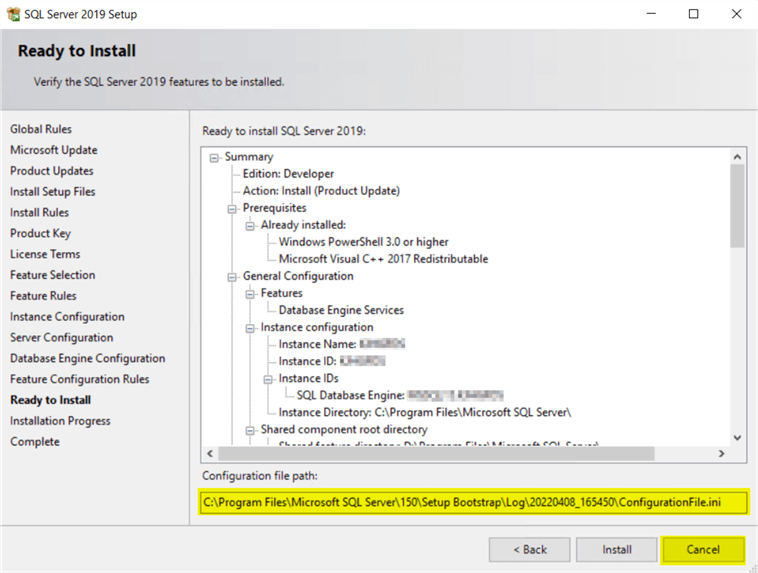Select the Edition: Developer row

[x=288, y=174]
